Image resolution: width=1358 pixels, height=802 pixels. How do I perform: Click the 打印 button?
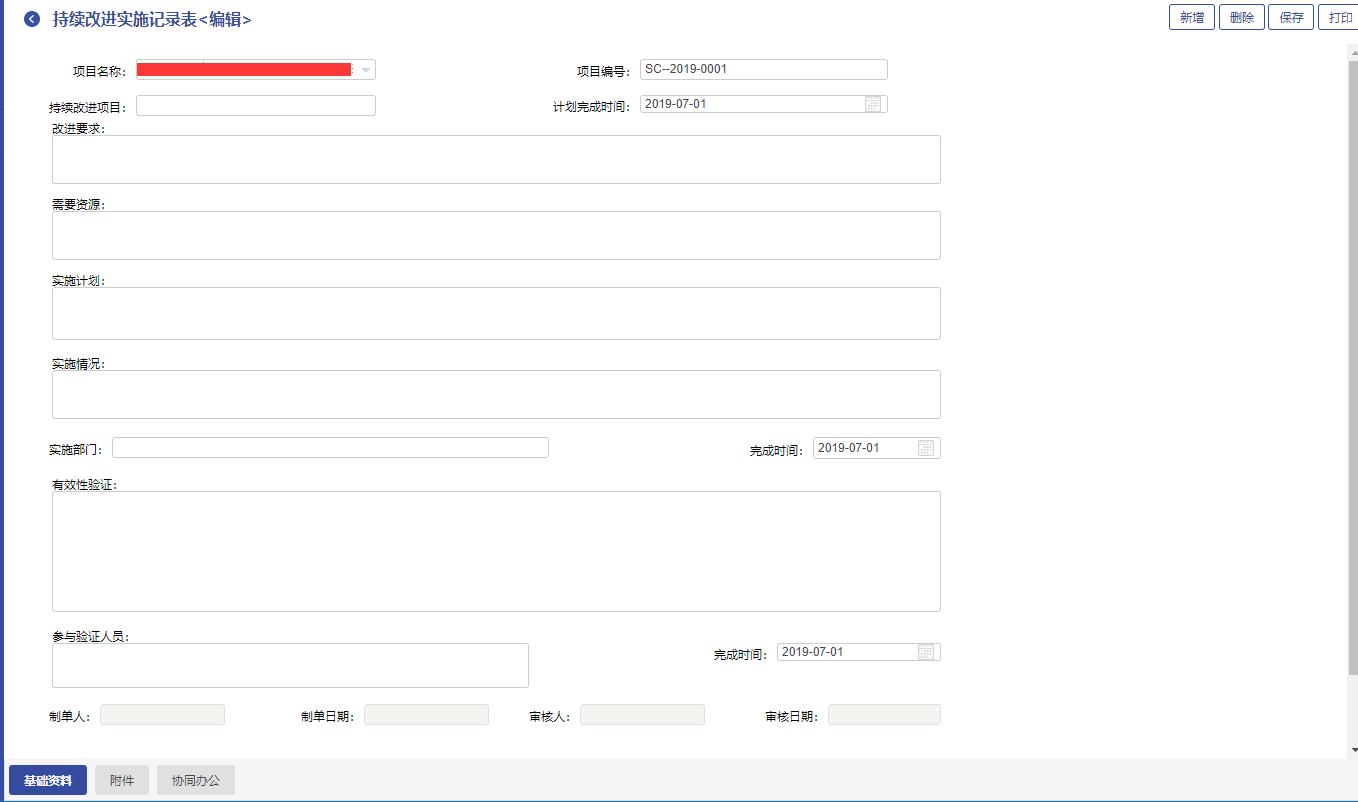tap(1339, 18)
